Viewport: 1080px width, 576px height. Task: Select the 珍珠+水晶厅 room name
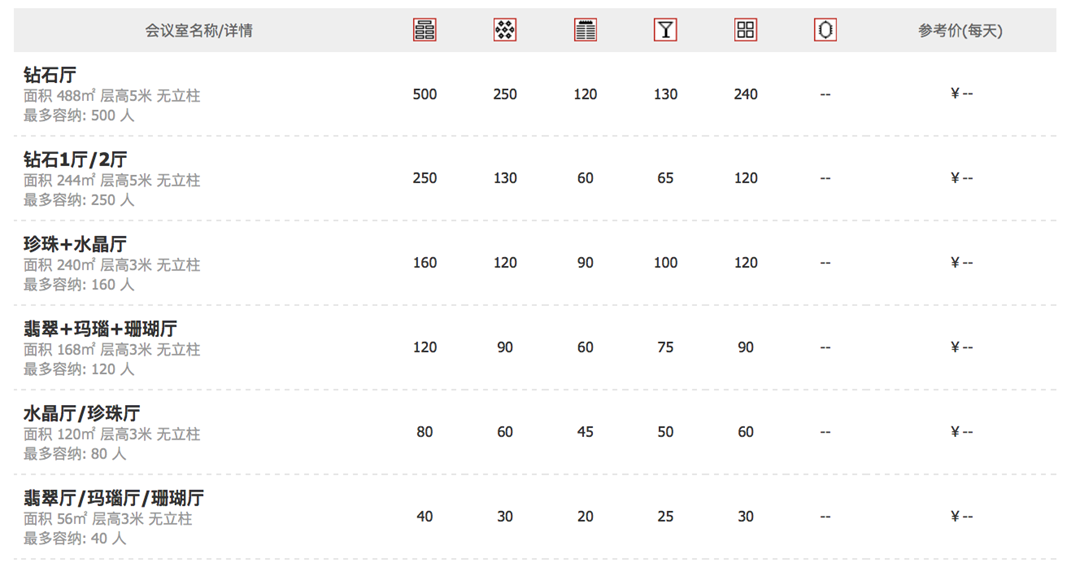pyautogui.click(x=75, y=244)
